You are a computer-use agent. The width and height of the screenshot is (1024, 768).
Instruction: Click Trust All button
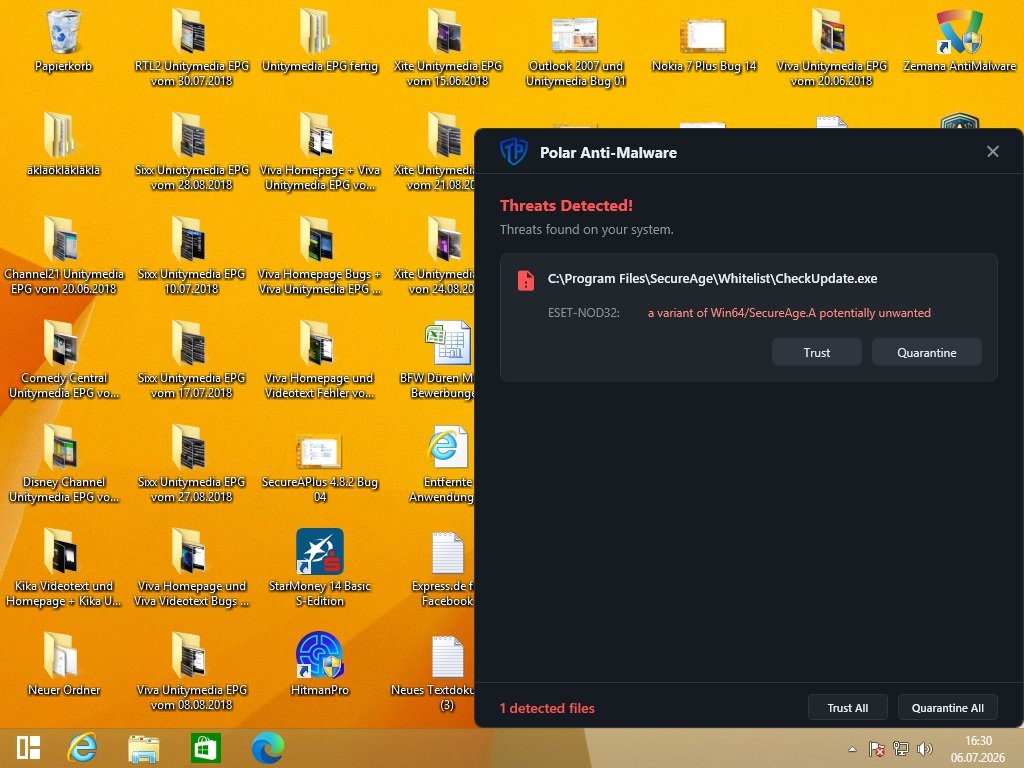tap(848, 707)
